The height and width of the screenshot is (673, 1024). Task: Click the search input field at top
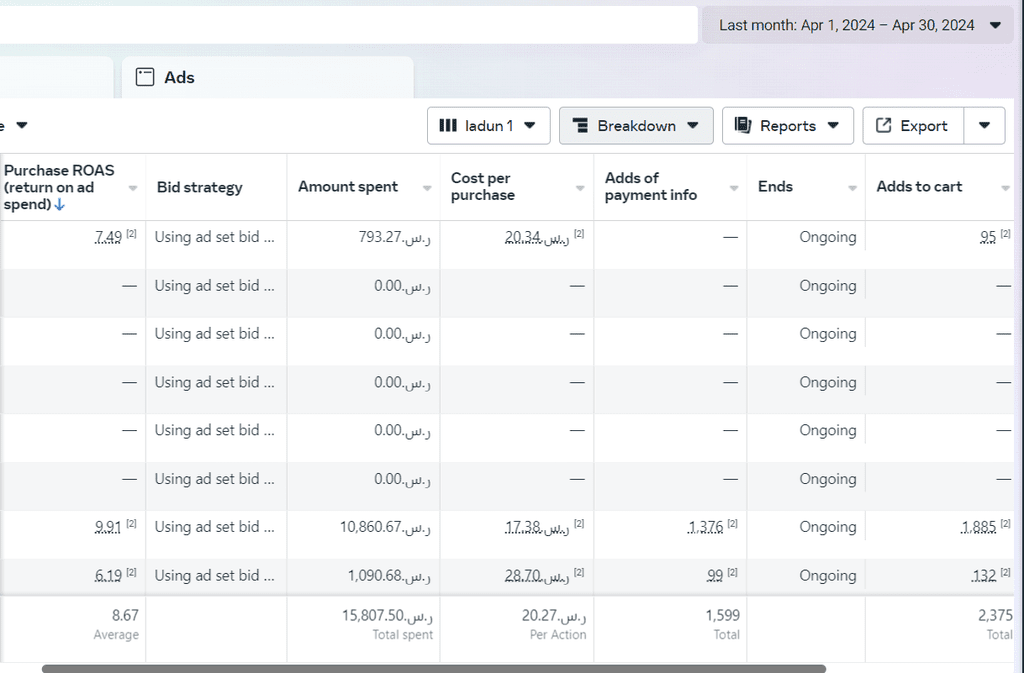(348, 25)
